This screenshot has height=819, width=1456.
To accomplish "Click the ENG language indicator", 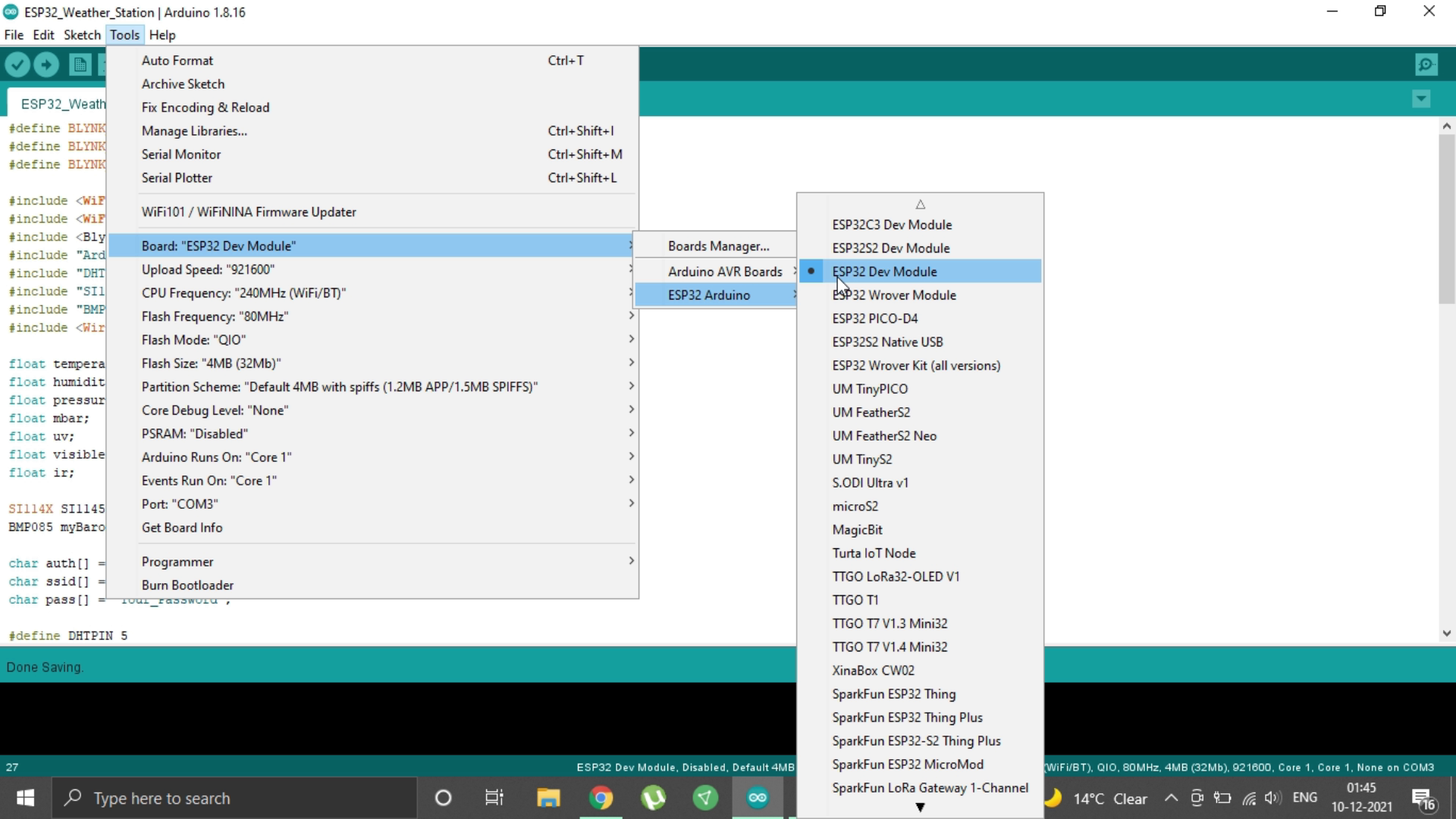I will coord(1305,798).
